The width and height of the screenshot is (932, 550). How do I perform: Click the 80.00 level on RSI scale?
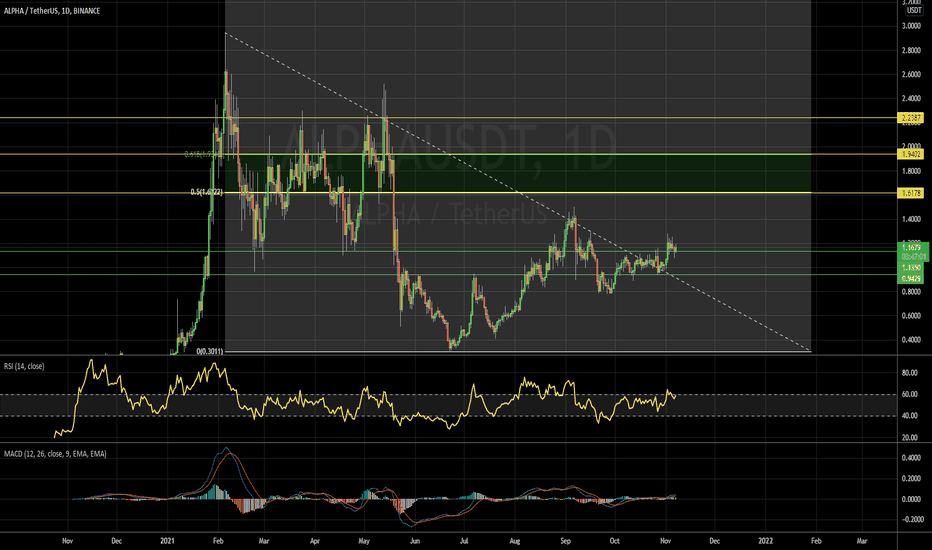tap(910, 373)
